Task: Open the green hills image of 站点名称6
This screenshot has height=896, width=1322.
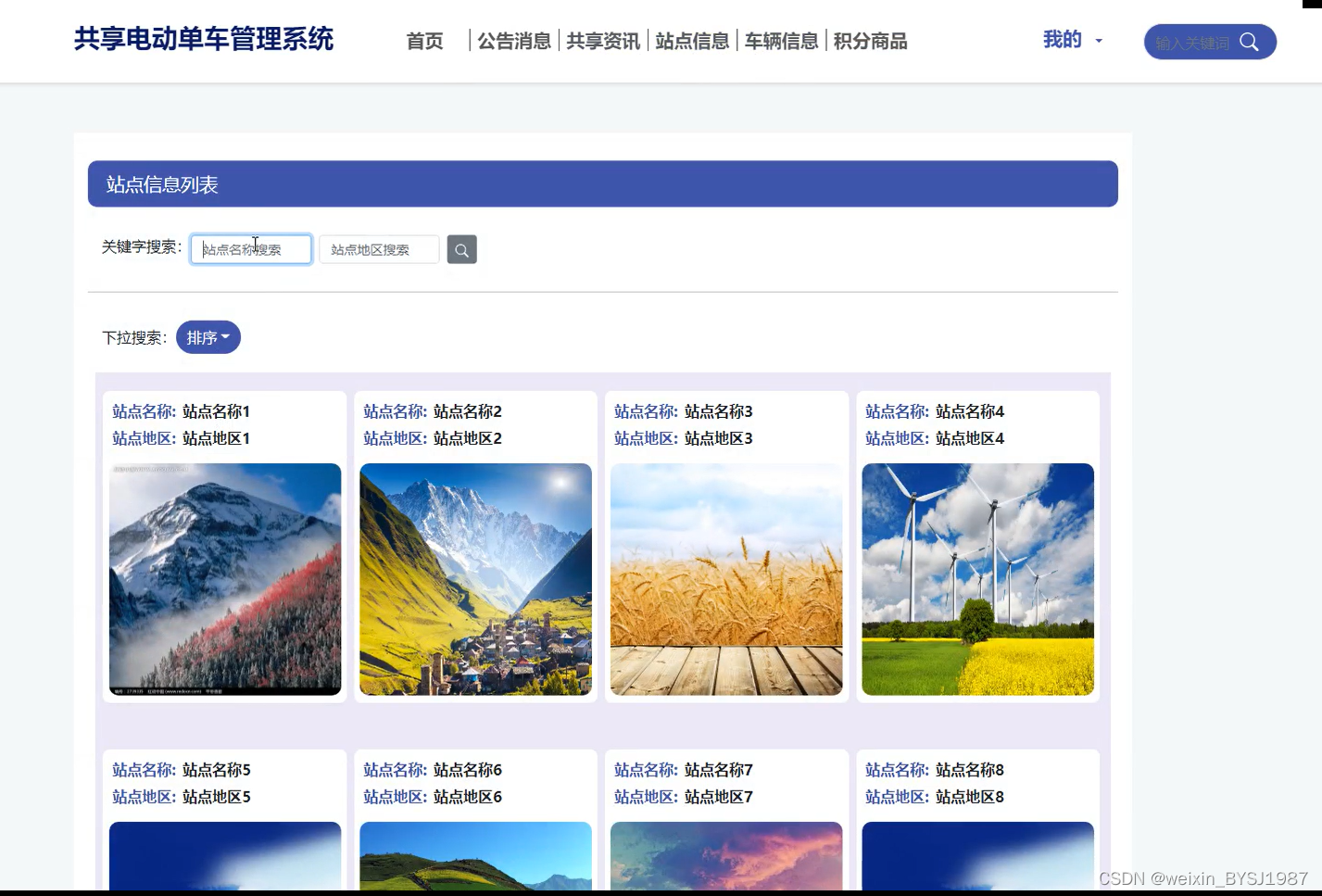Action: coord(475,856)
